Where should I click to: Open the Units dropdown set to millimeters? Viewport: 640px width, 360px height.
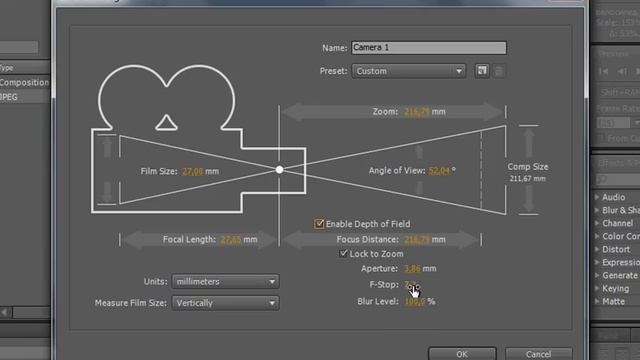point(226,282)
